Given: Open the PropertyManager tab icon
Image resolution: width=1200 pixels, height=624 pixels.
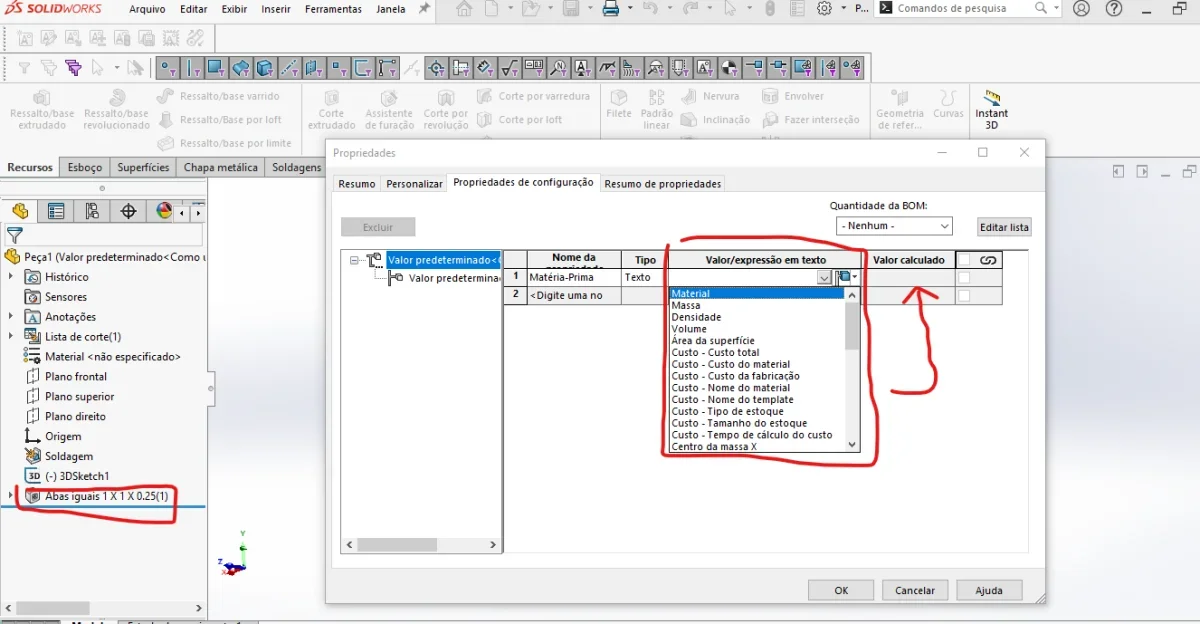Looking at the screenshot, I should click(56, 211).
